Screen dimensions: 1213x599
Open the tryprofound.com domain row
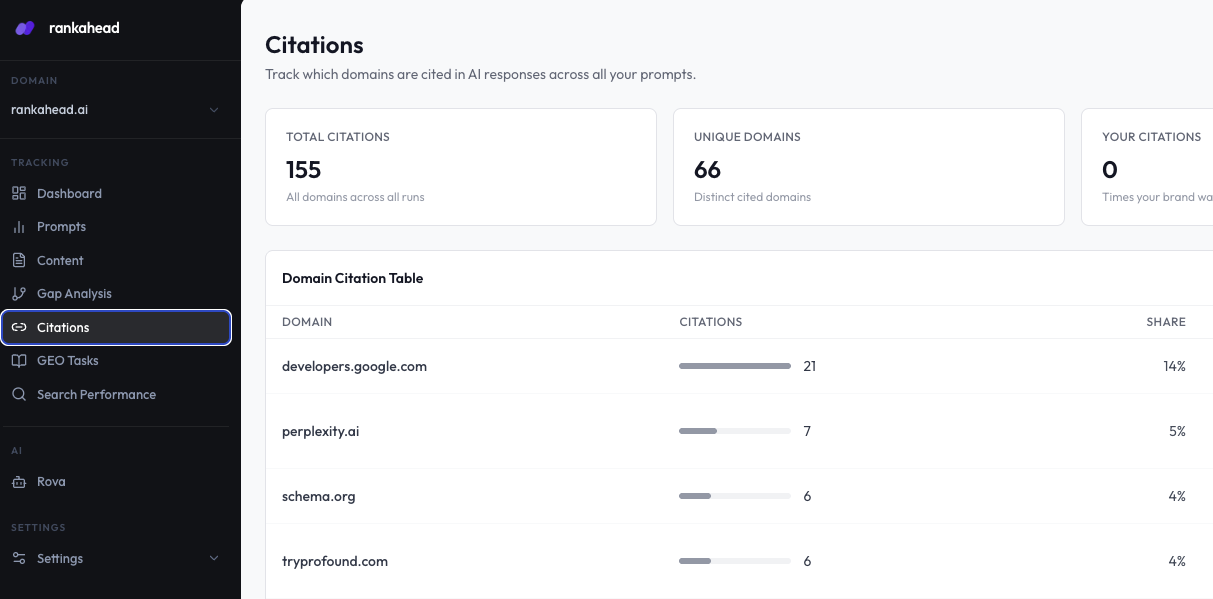[739, 561]
